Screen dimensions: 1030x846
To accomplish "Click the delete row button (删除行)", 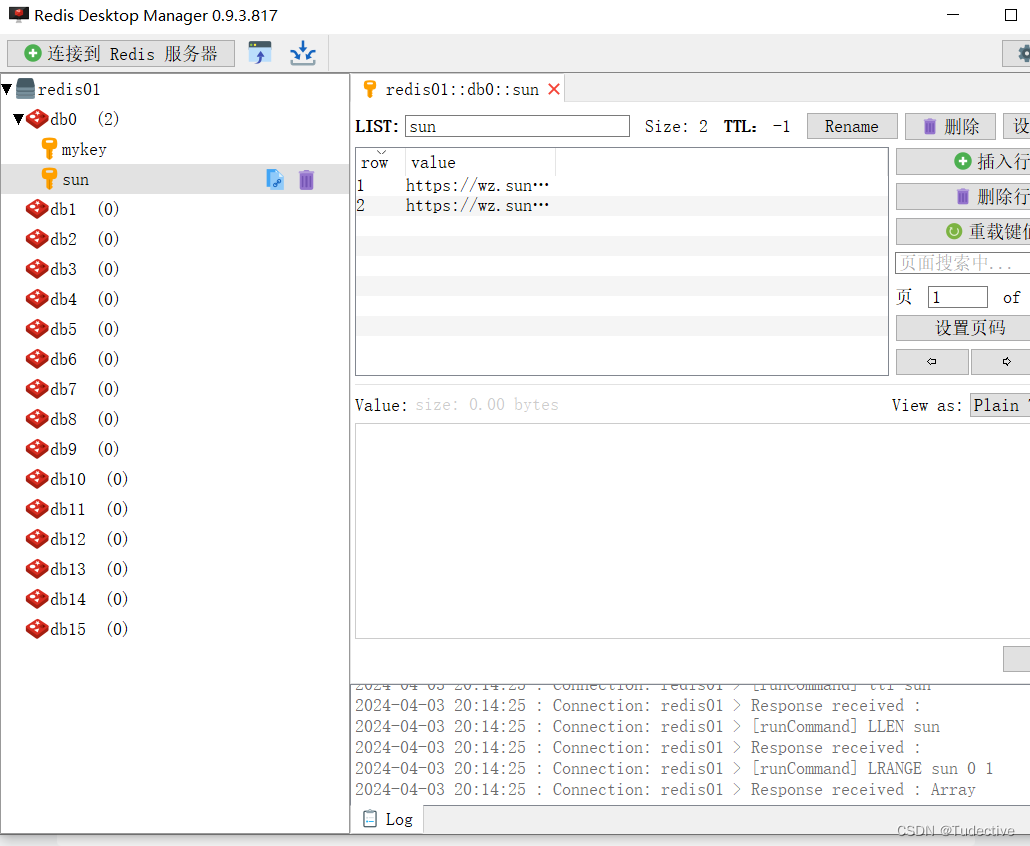I will click(x=963, y=196).
